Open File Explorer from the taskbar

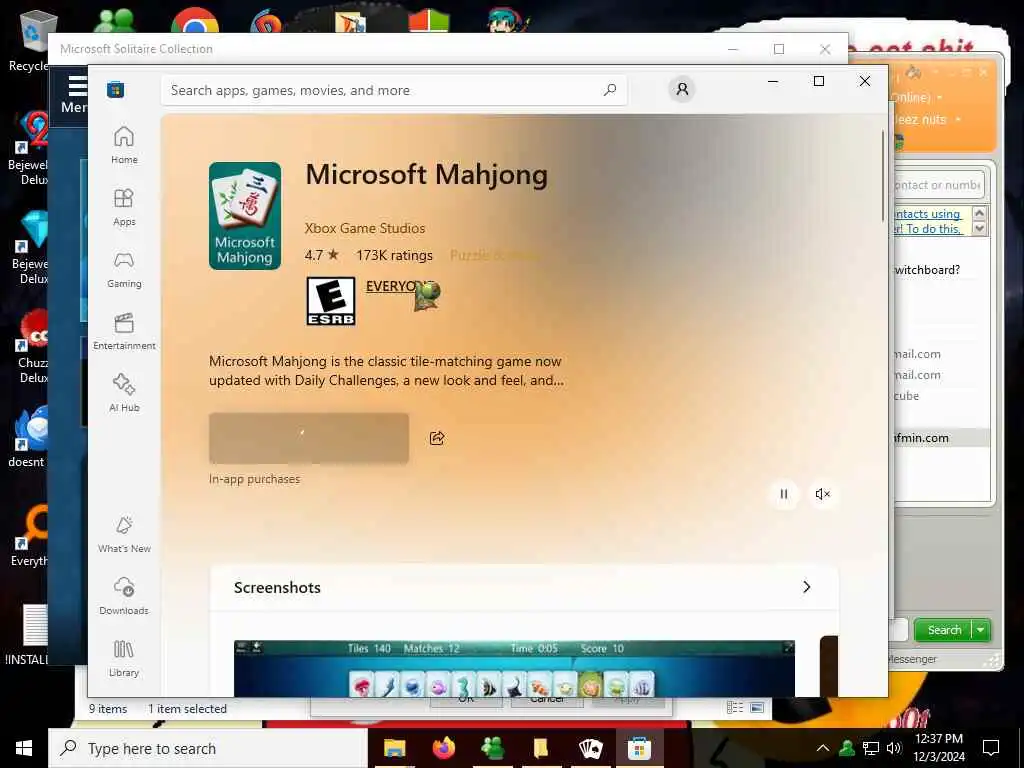(394, 748)
